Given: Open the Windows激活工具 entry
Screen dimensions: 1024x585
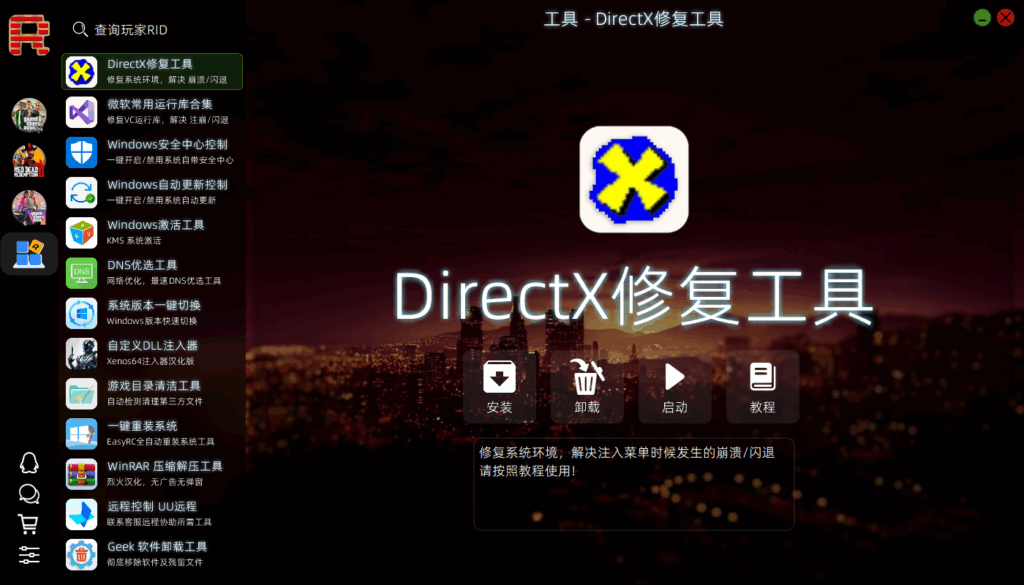Looking at the screenshot, I should pyautogui.click(x=152, y=232).
